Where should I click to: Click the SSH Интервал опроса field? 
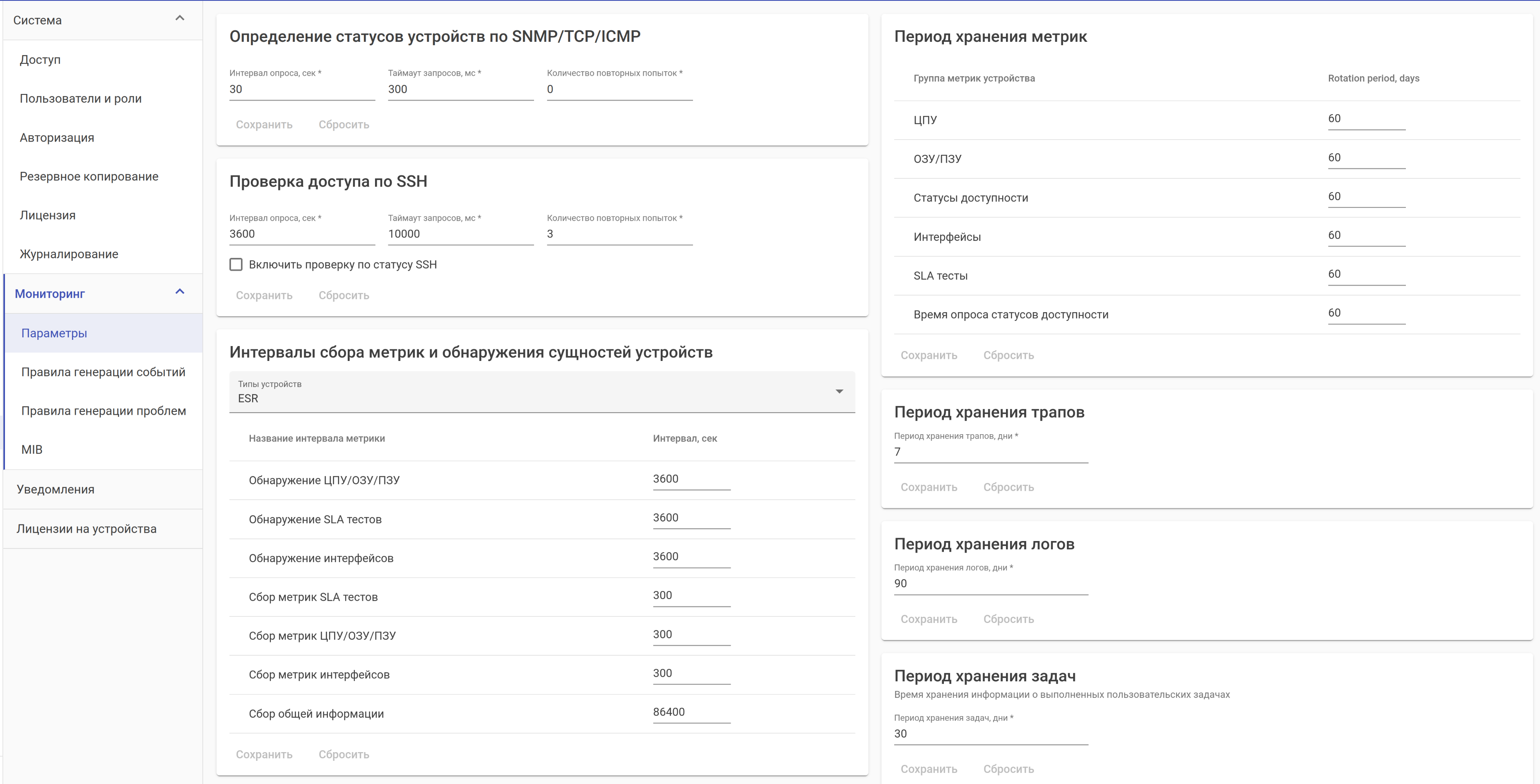pos(301,234)
